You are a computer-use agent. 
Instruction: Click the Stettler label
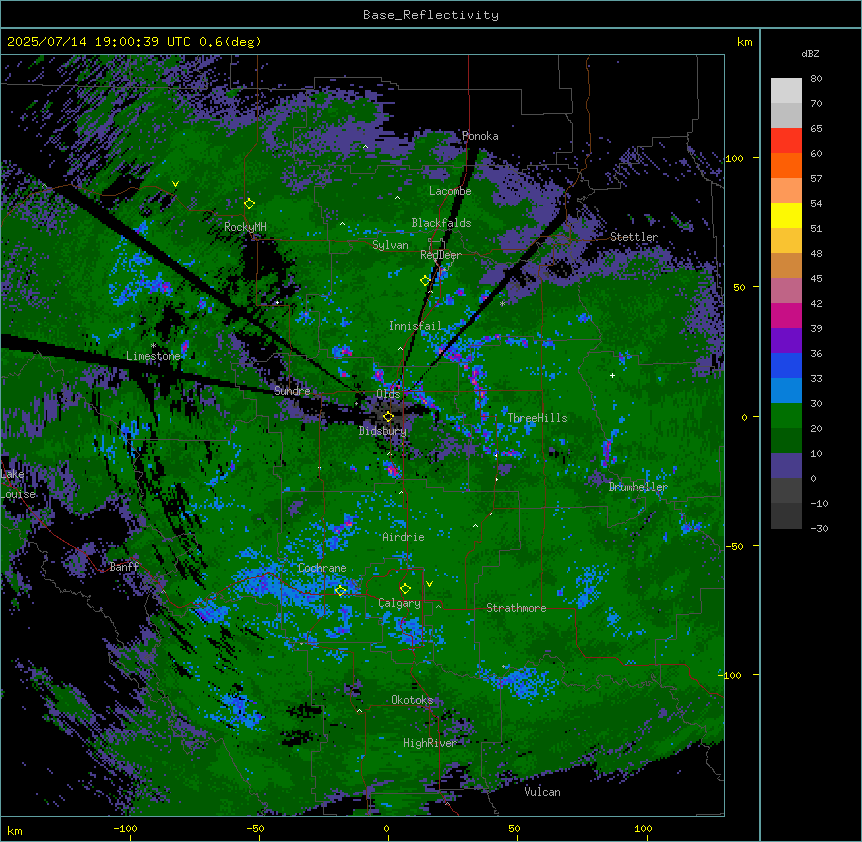tap(634, 237)
